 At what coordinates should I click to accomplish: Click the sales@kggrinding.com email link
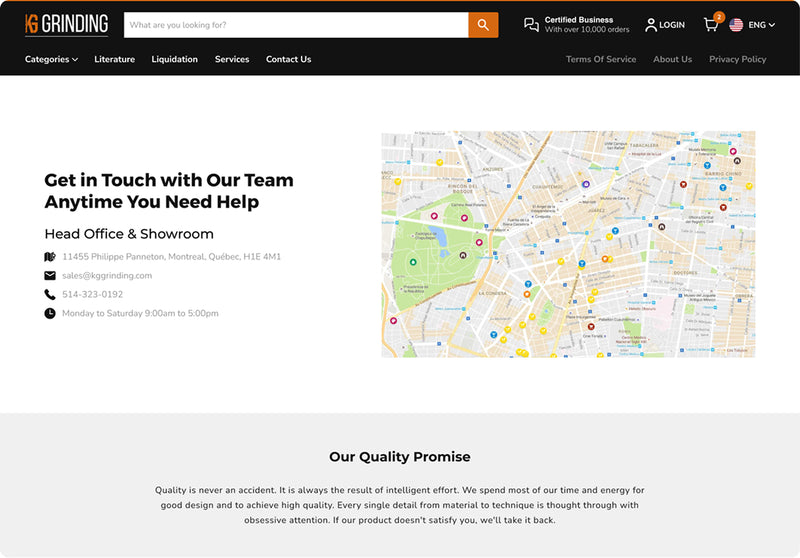click(x=107, y=276)
